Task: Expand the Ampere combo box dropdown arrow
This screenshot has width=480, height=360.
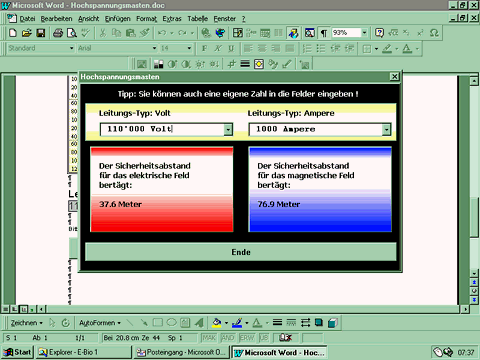Action: (x=386, y=129)
